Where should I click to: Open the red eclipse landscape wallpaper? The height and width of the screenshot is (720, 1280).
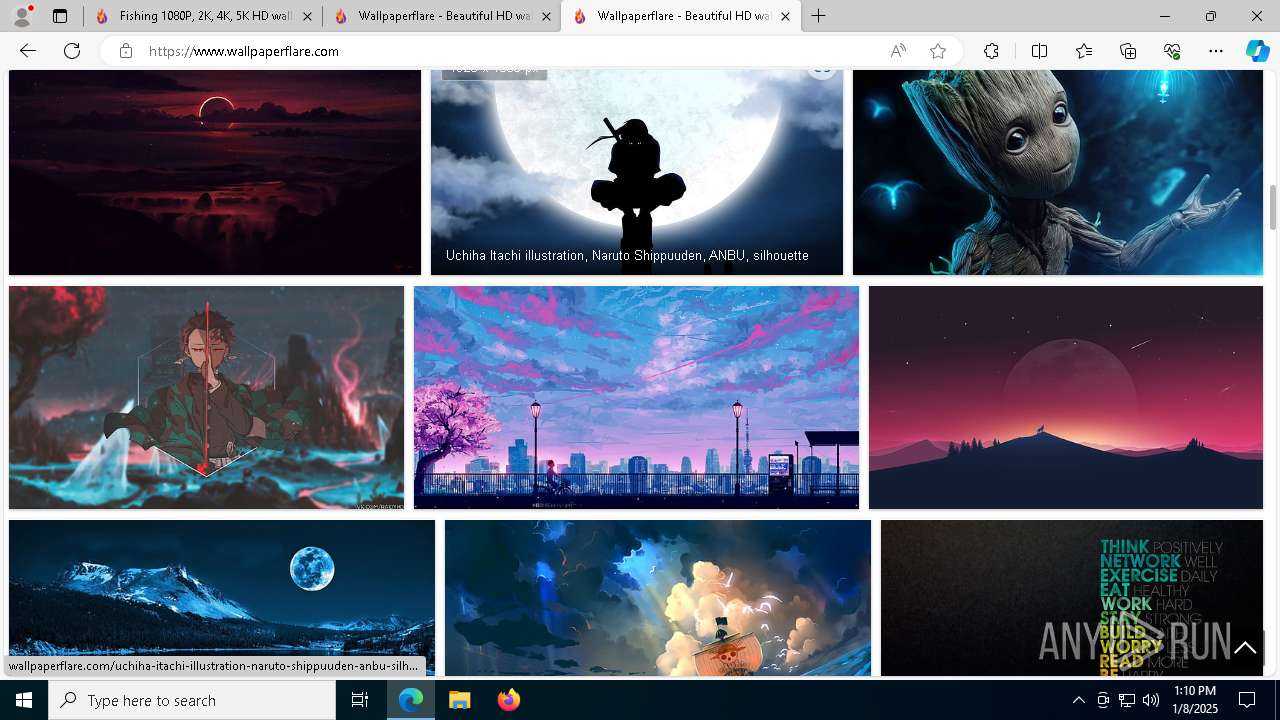(215, 172)
